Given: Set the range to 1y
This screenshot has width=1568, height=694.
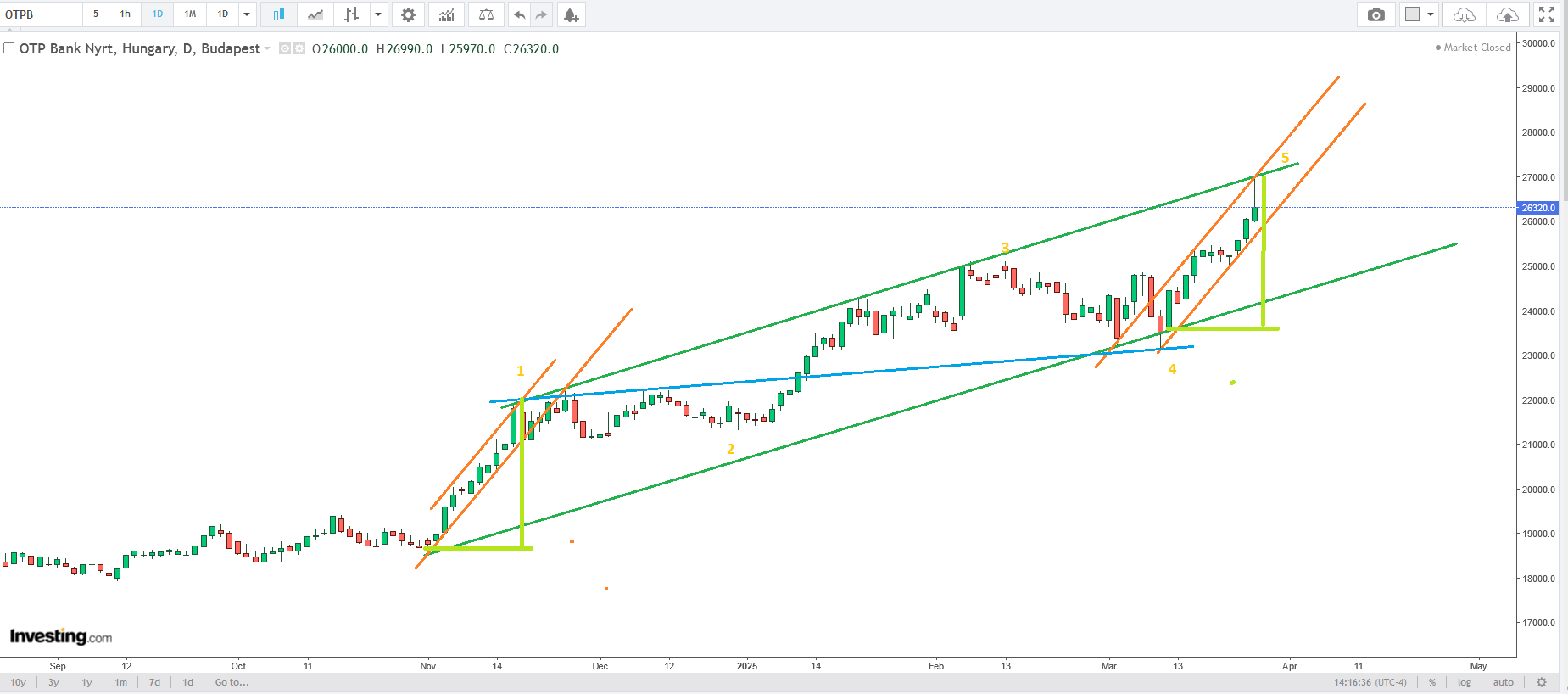Looking at the screenshot, I should (86, 682).
